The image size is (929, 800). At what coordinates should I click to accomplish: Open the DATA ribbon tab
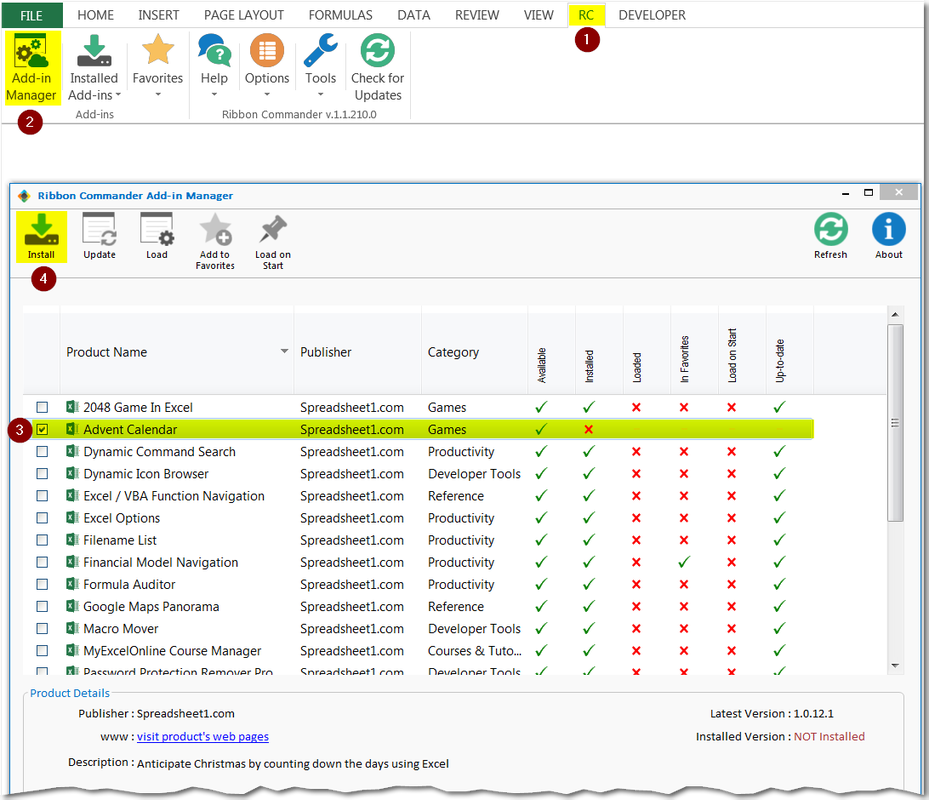click(x=414, y=15)
